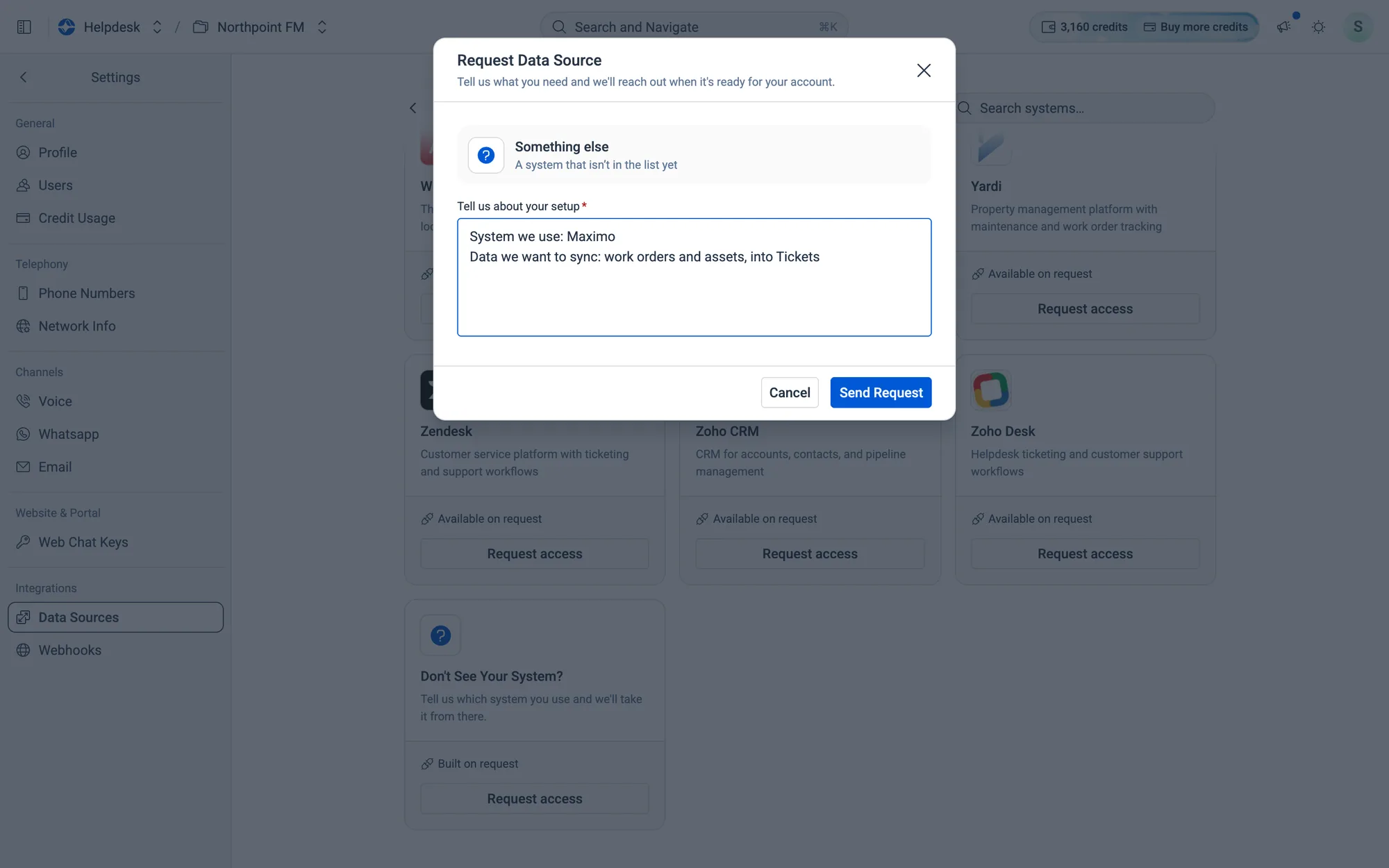The height and width of the screenshot is (868, 1389).
Task: Request access for Zendesk
Action: (535, 554)
